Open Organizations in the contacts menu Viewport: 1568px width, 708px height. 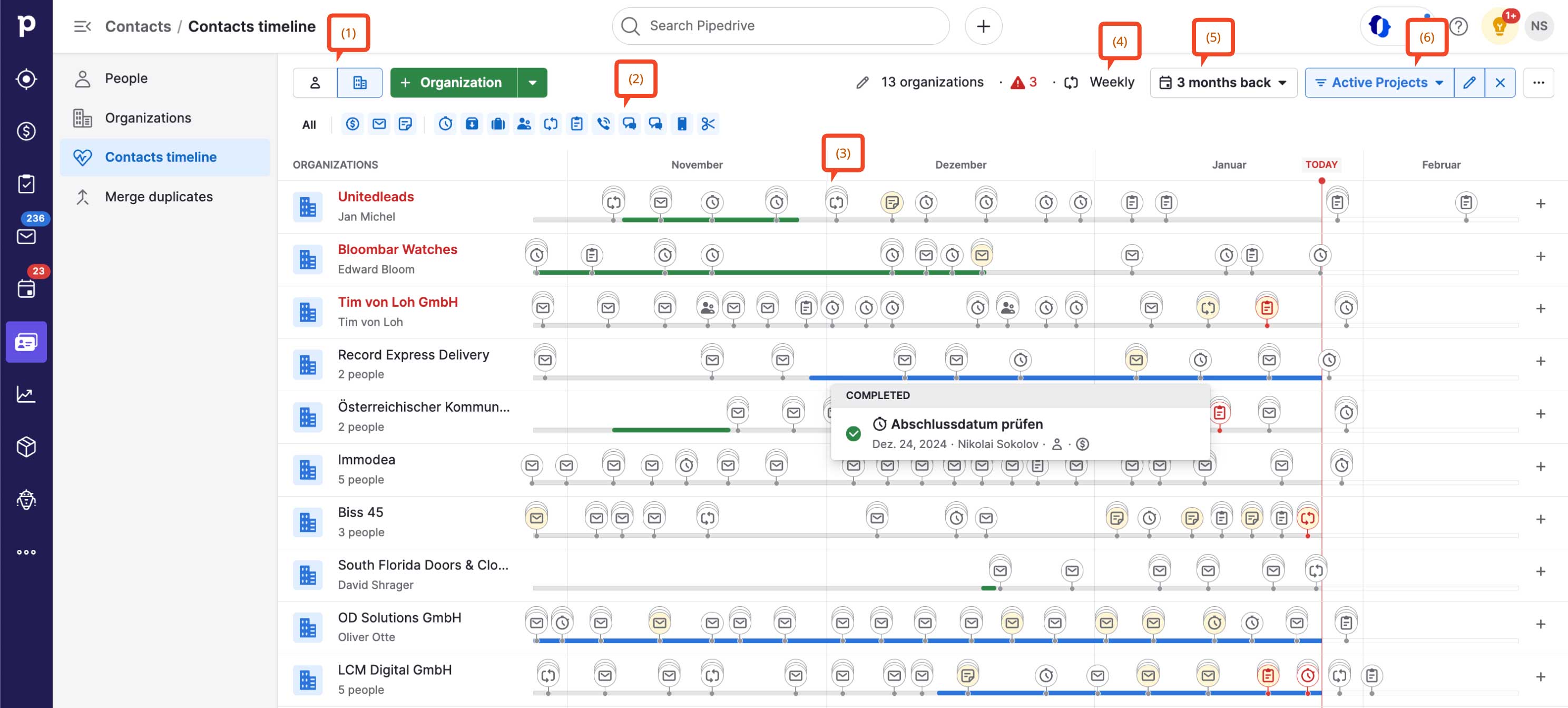pos(148,118)
